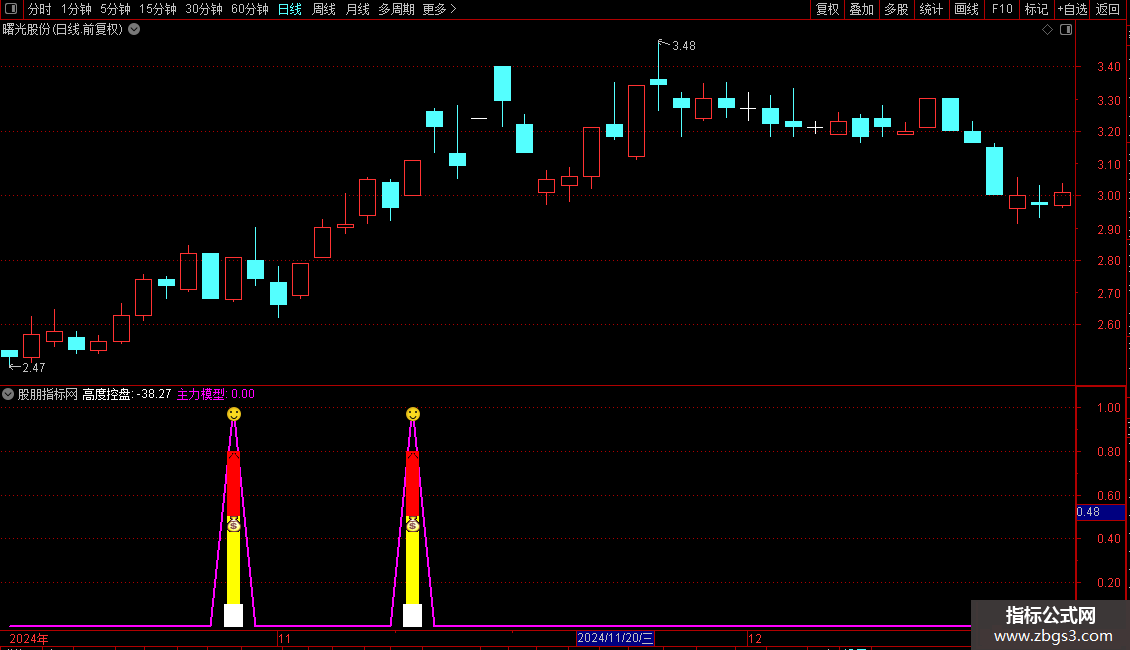The width and height of the screenshot is (1130, 650).
Task: Click the second money bag signal icon
Action: point(412,525)
